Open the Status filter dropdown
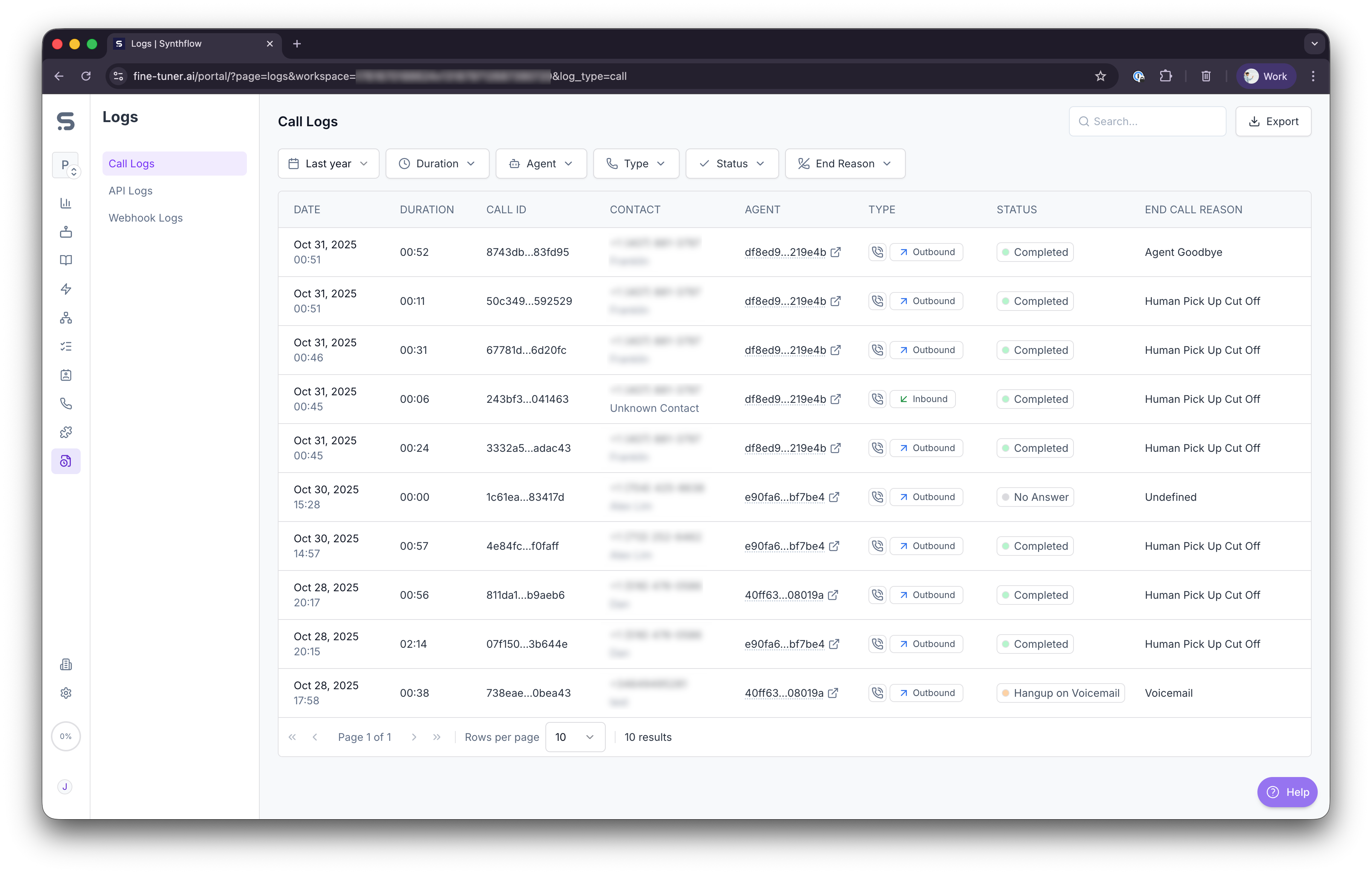This screenshot has height=875, width=1372. click(x=732, y=164)
